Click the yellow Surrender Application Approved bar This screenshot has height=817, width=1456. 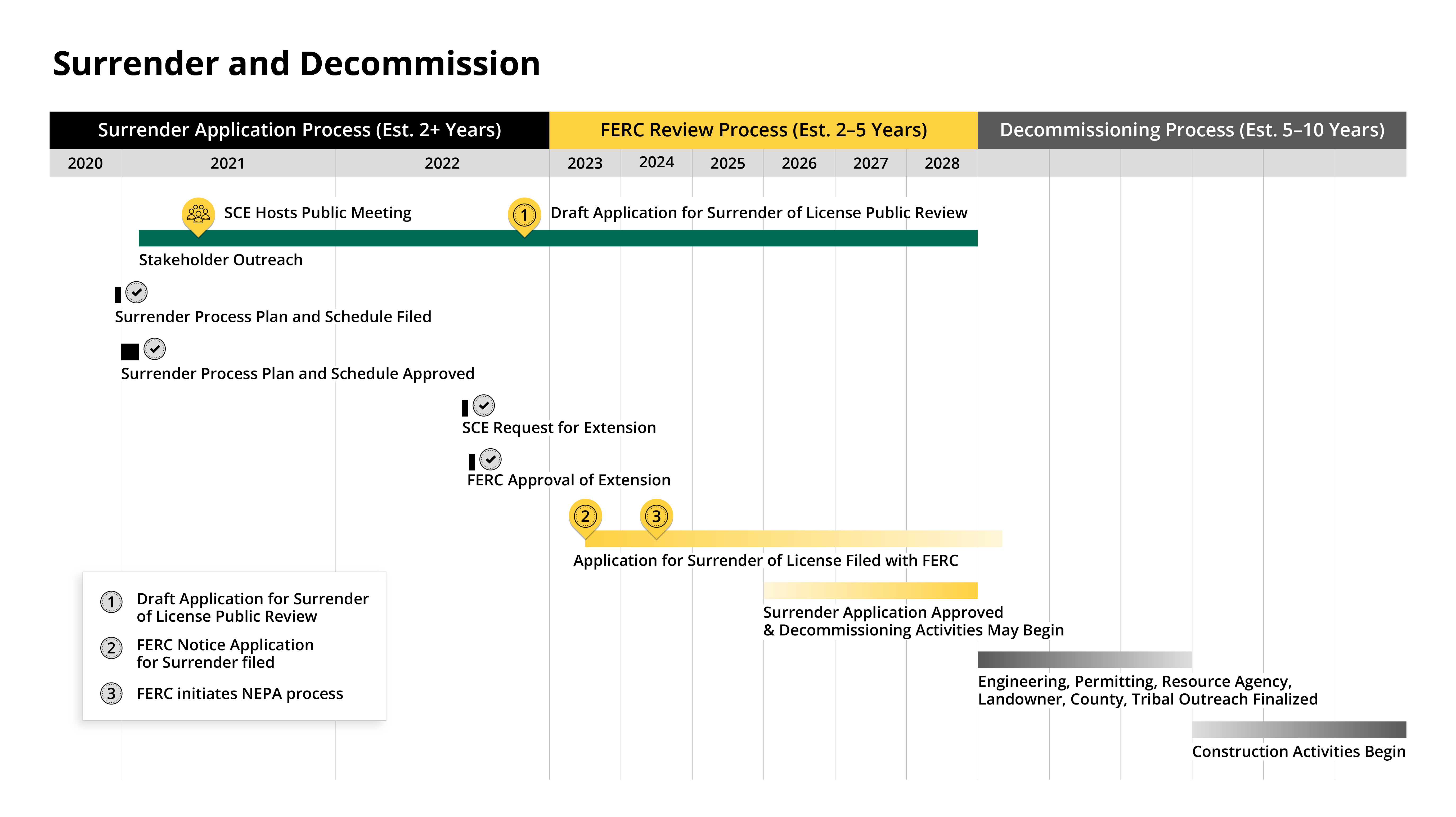click(x=870, y=590)
